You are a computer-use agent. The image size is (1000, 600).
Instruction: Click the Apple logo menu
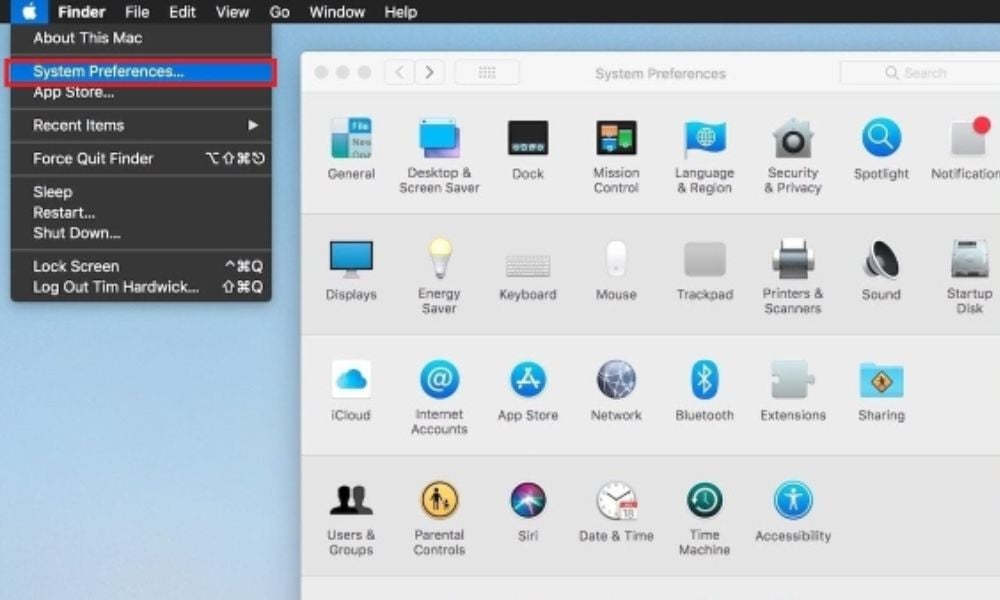coord(29,11)
